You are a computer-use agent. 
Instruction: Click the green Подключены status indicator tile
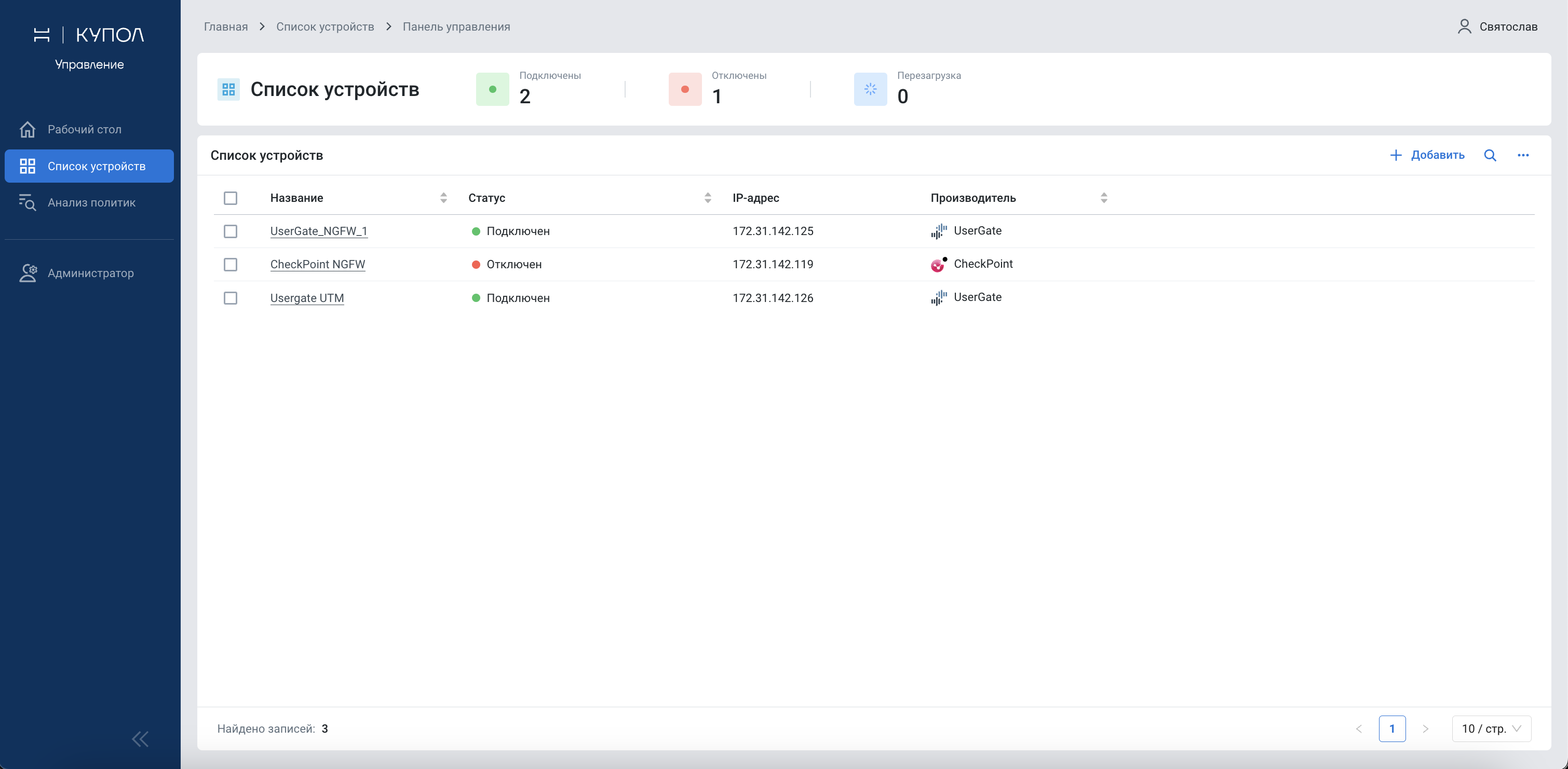click(x=492, y=89)
